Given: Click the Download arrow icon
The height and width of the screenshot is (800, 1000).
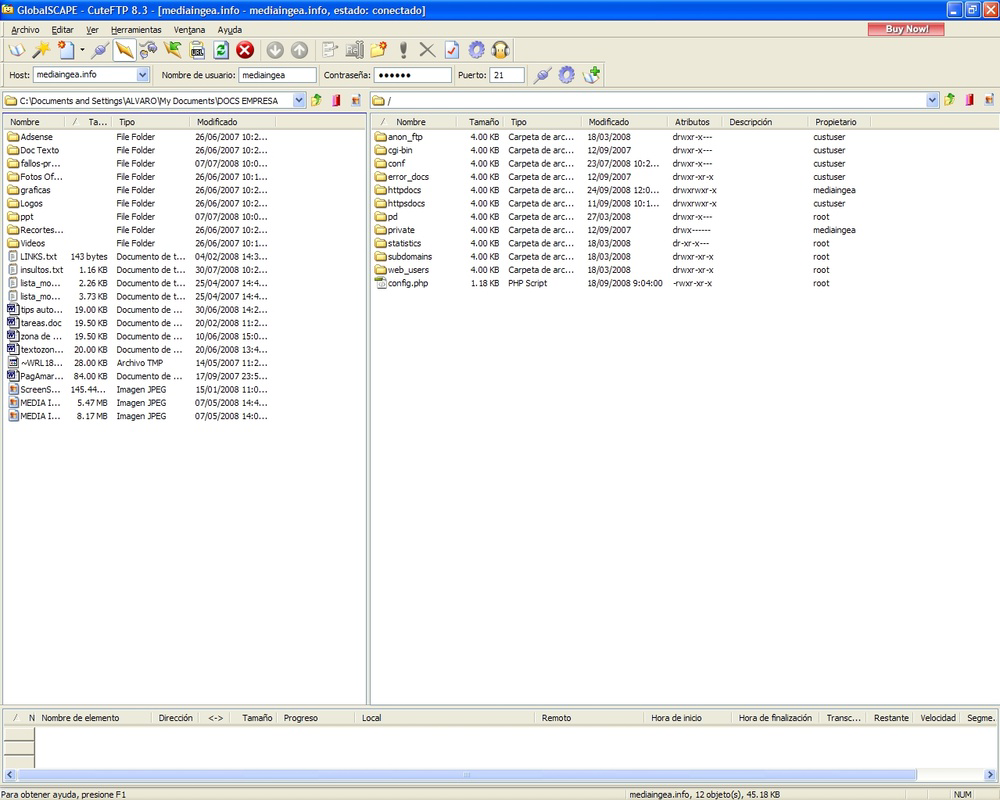Looking at the screenshot, I should pos(275,50).
